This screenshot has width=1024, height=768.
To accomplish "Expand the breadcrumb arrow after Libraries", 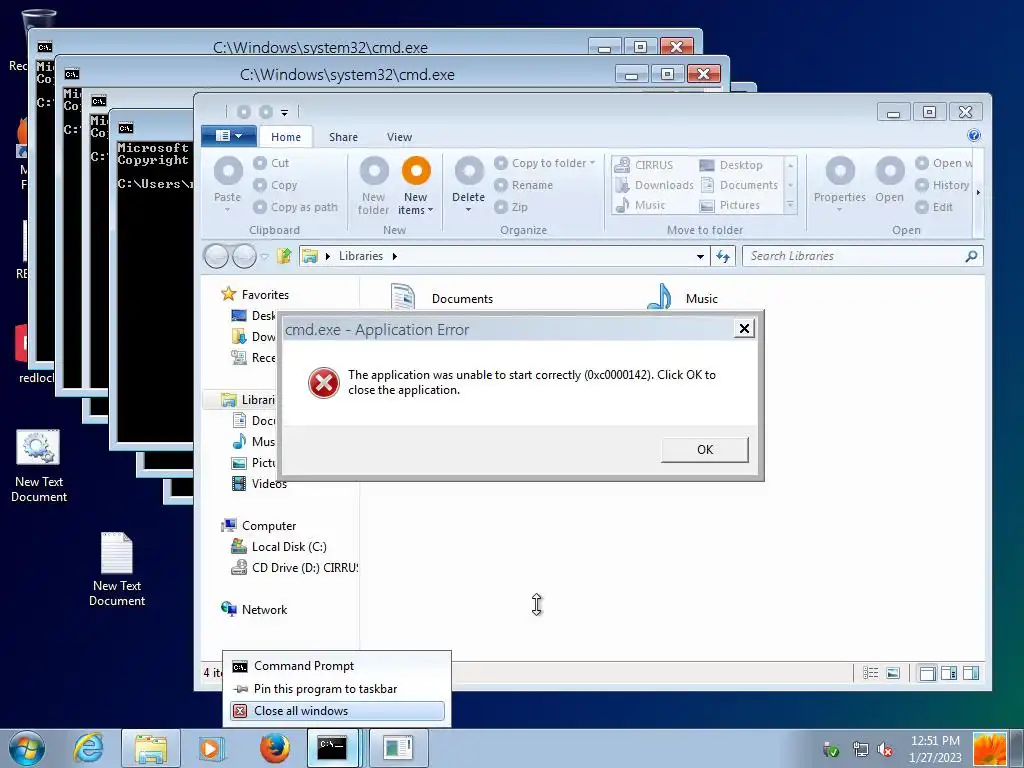I will point(394,256).
